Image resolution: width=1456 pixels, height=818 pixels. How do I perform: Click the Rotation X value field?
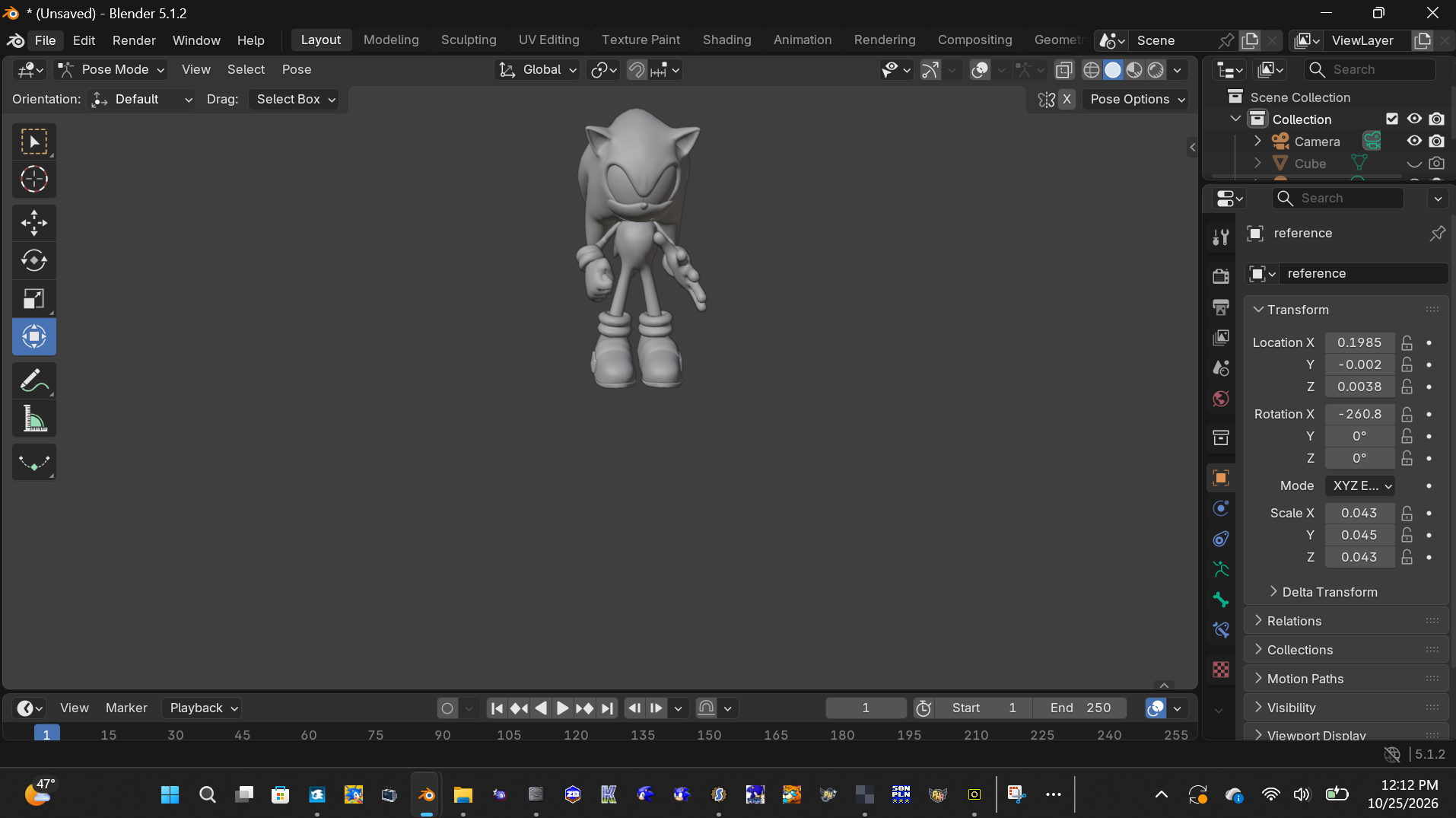point(1359,414)
